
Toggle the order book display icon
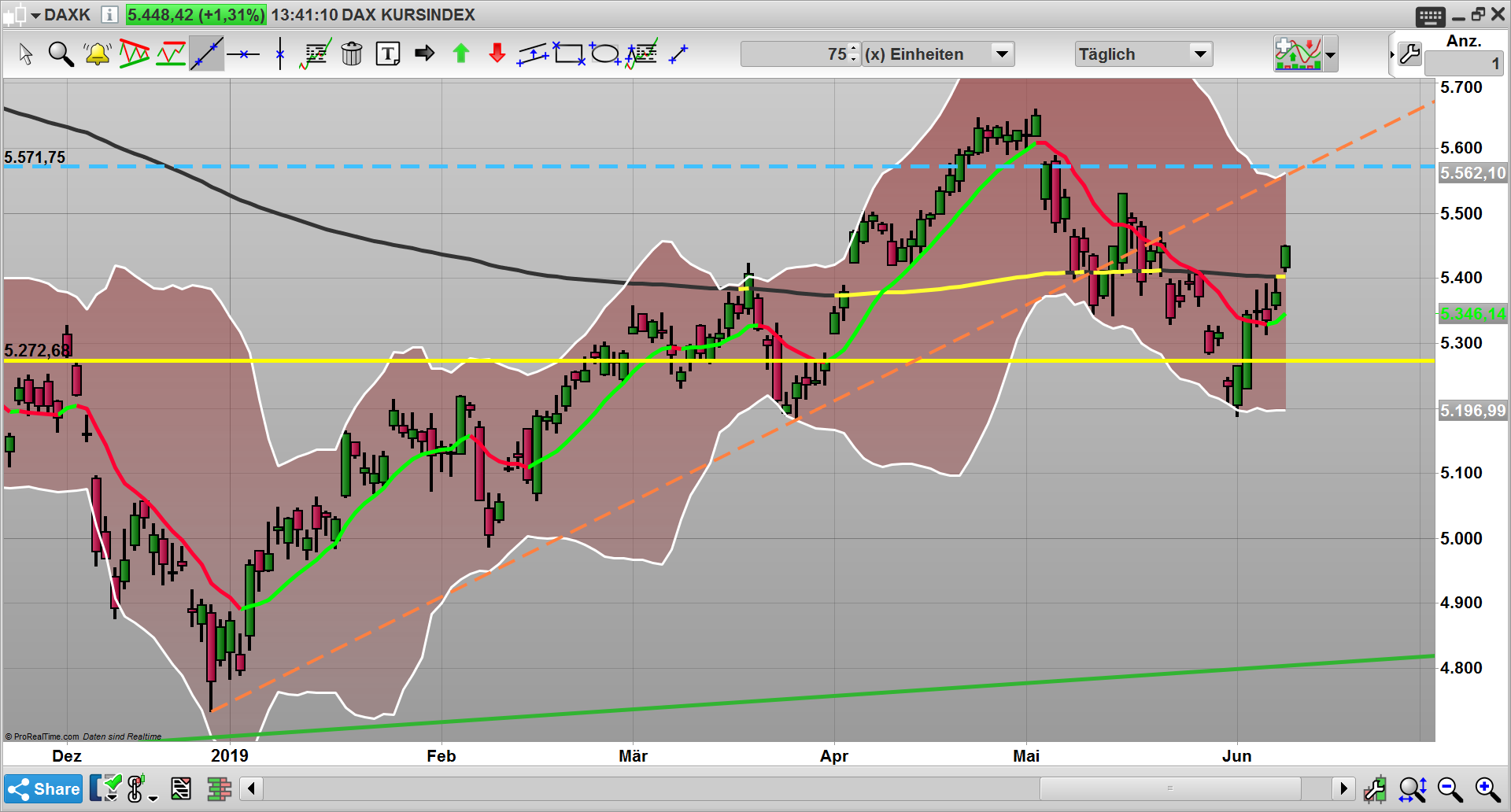point(219,788)
